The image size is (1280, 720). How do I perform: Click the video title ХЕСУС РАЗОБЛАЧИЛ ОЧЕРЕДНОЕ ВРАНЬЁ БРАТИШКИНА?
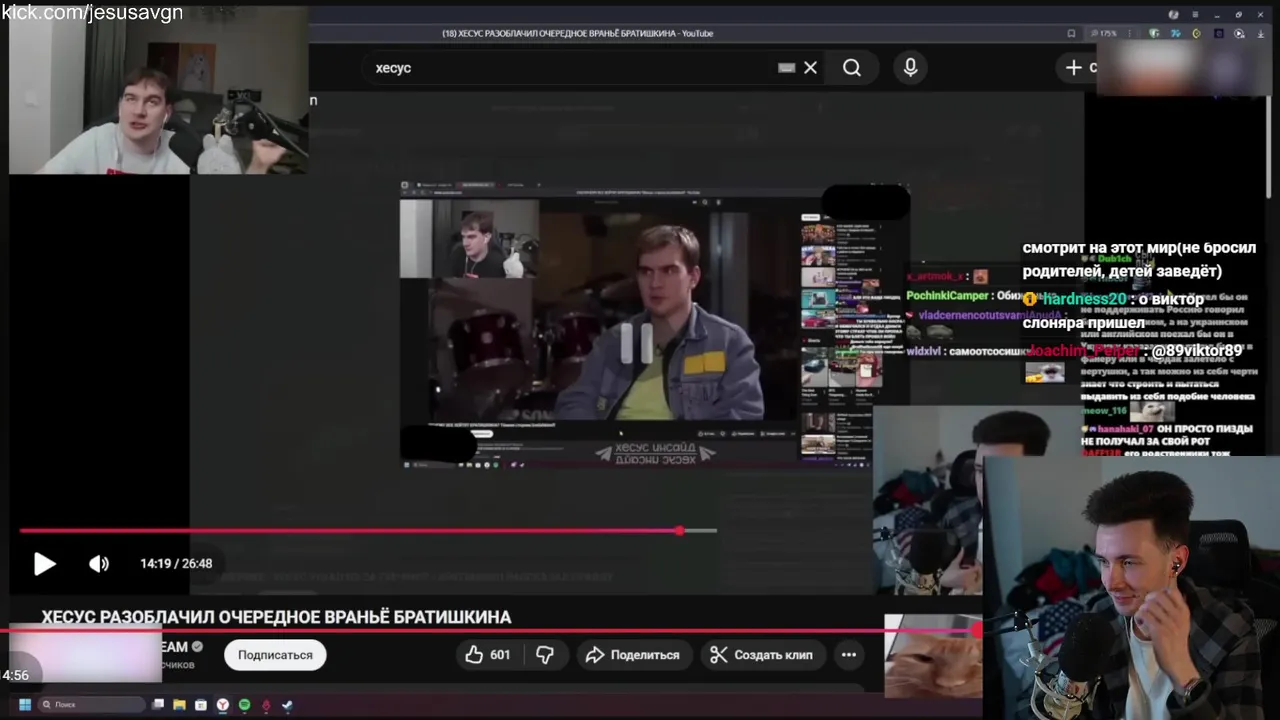[x=276, y=617]
